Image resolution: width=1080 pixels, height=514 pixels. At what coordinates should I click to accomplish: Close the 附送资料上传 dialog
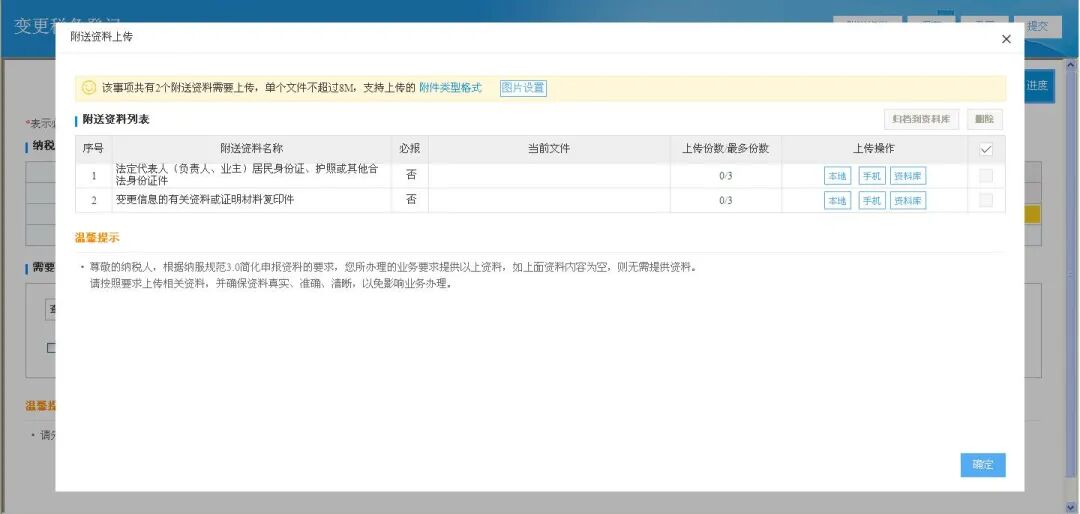coord(1006,39)
